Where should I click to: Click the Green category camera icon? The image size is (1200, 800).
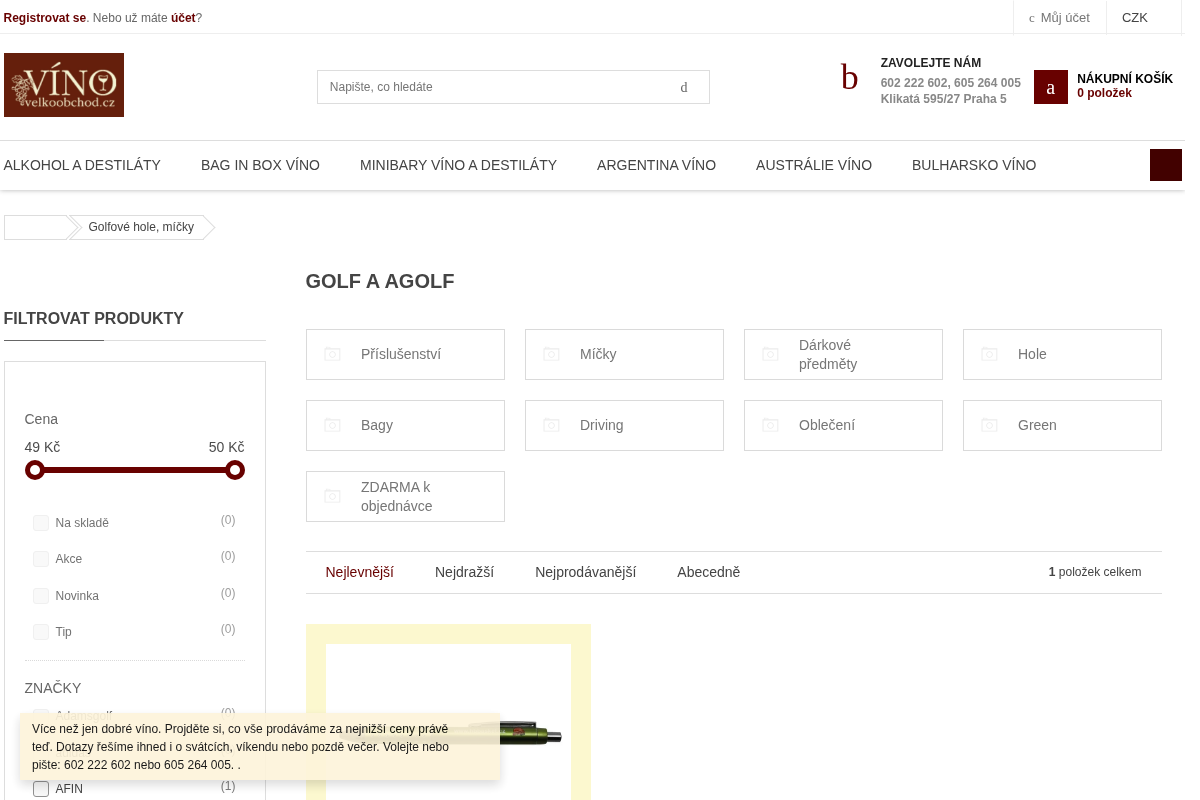coord(990,425)
